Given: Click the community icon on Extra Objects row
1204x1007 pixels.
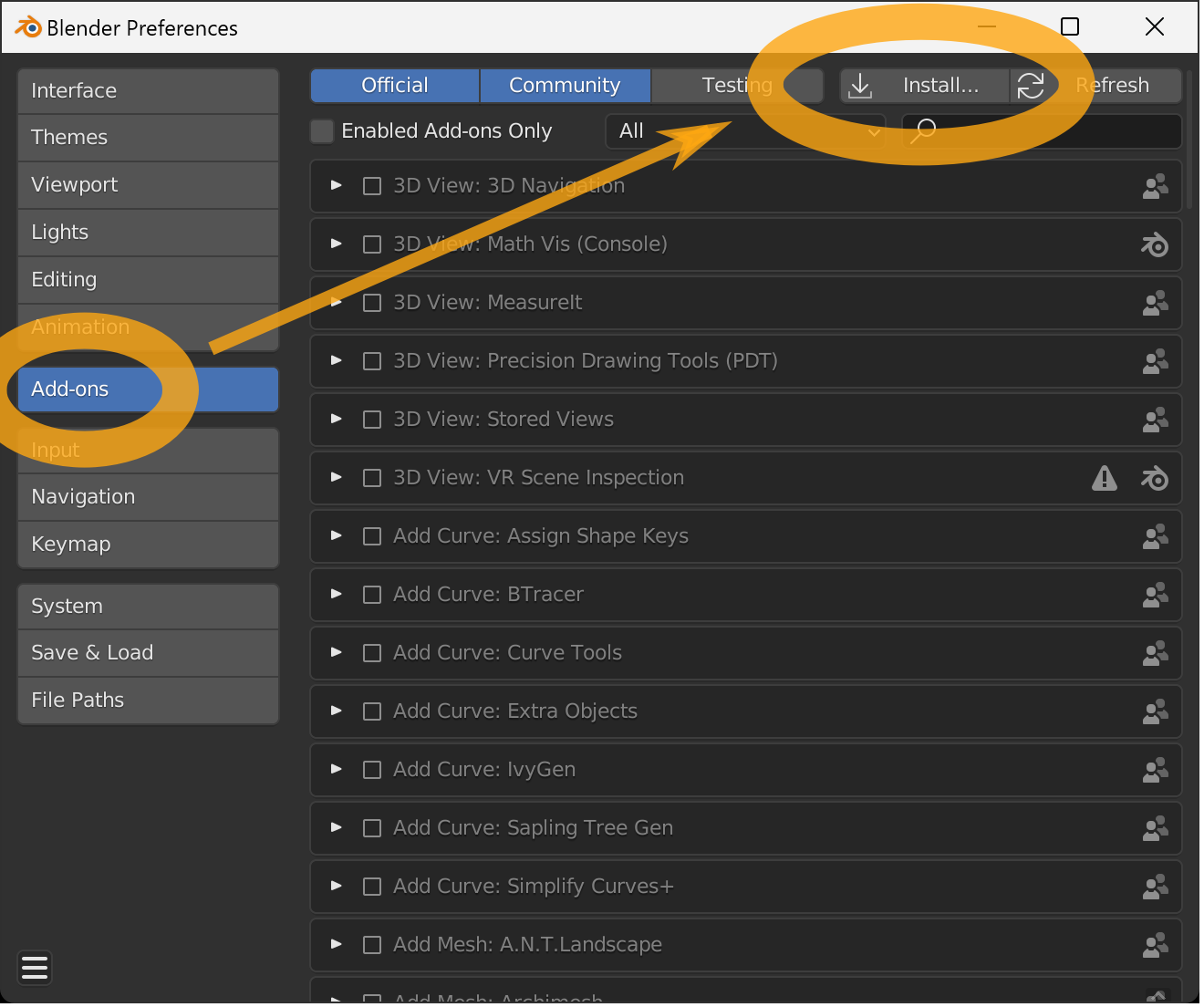Looking at the screenshot, I should click(1156, 711).
